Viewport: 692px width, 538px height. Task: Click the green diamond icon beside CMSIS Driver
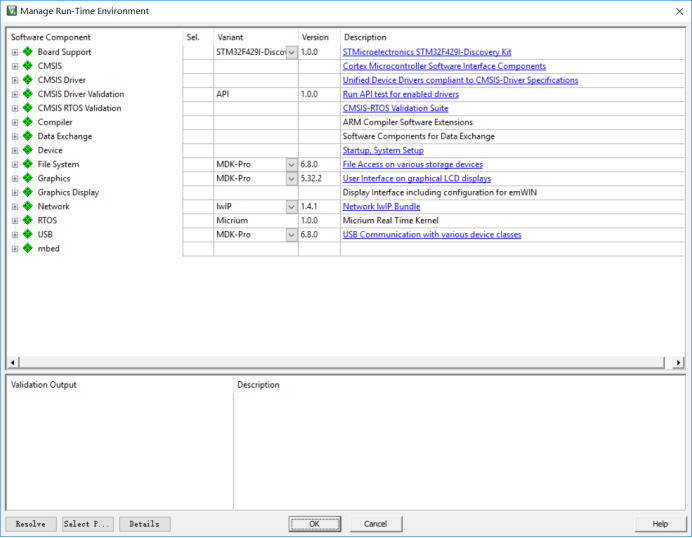click(x=28, y=80)
